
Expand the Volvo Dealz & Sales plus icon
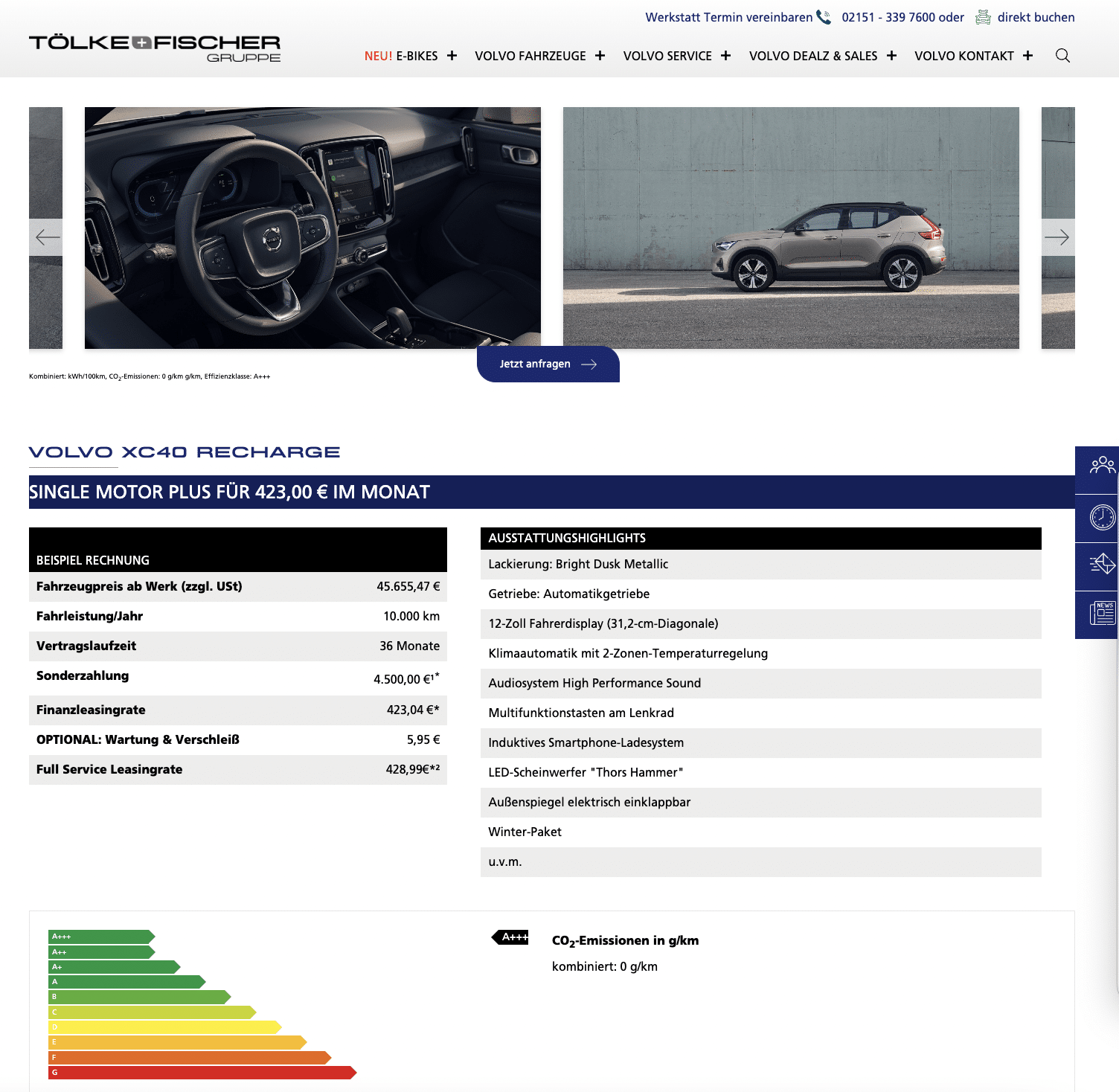click(x=891, y=56)
